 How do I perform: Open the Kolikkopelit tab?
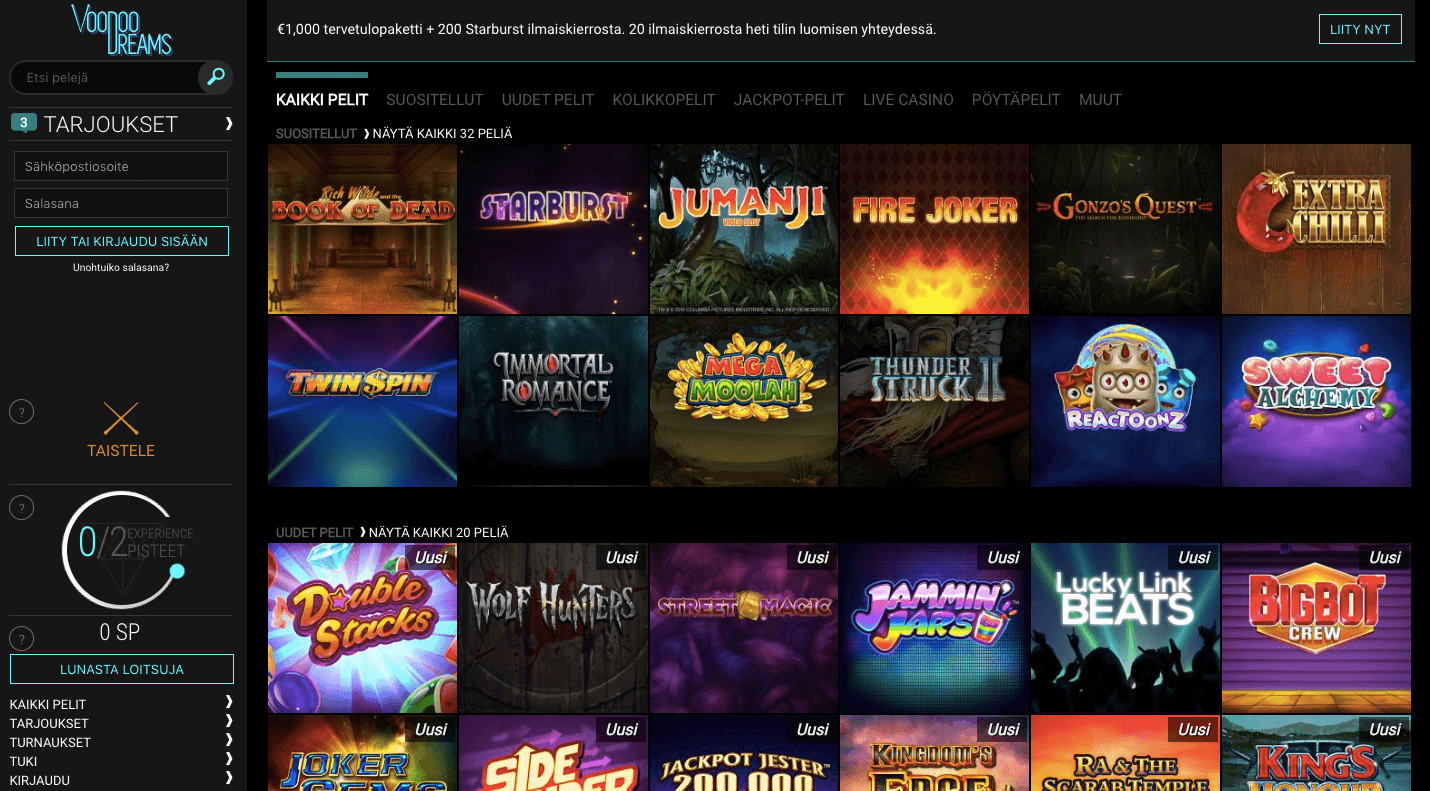point(664,100)
